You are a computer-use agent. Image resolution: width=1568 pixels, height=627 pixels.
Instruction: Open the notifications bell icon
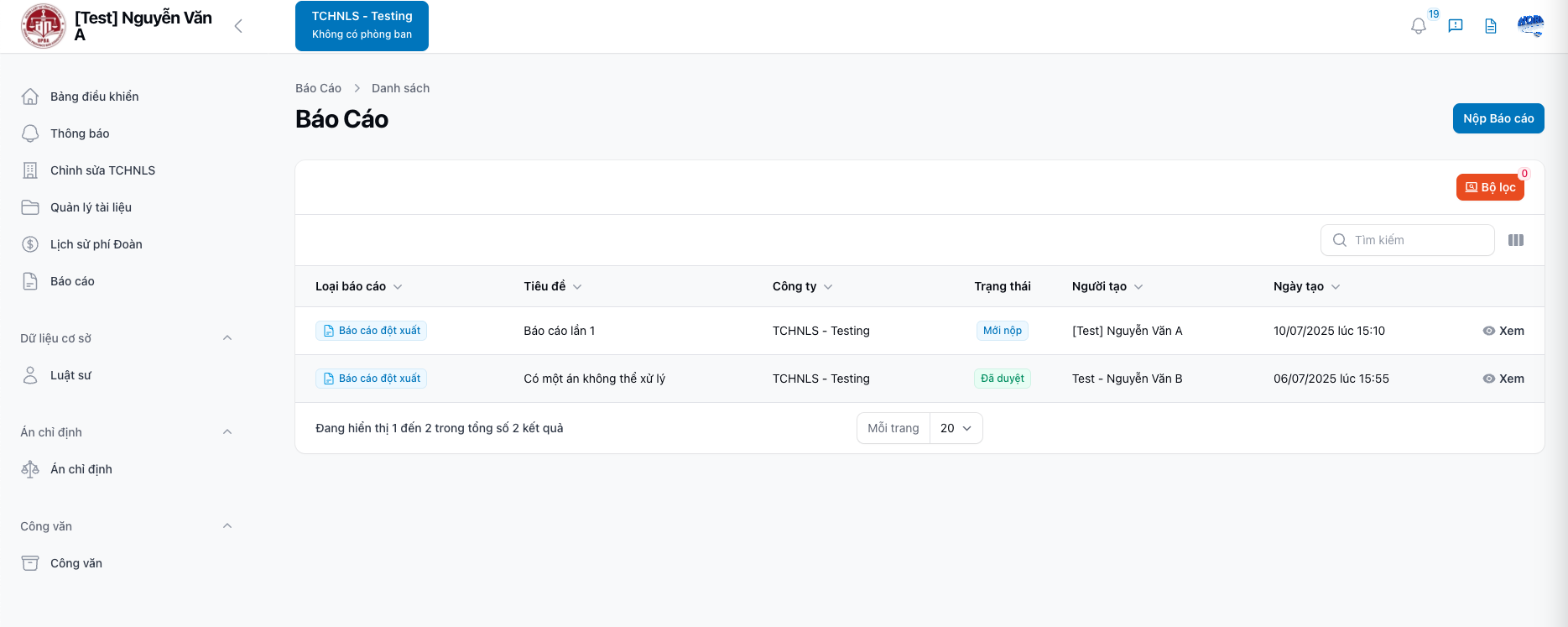[x=1418, y=26]
